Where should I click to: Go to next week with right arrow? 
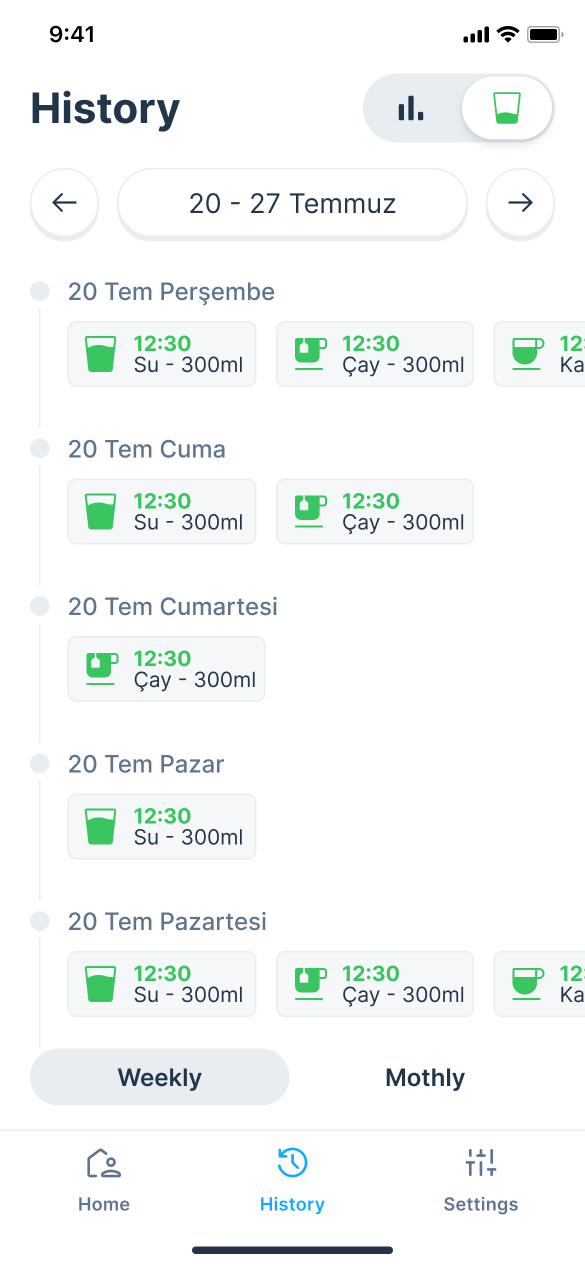pos(520,203)
